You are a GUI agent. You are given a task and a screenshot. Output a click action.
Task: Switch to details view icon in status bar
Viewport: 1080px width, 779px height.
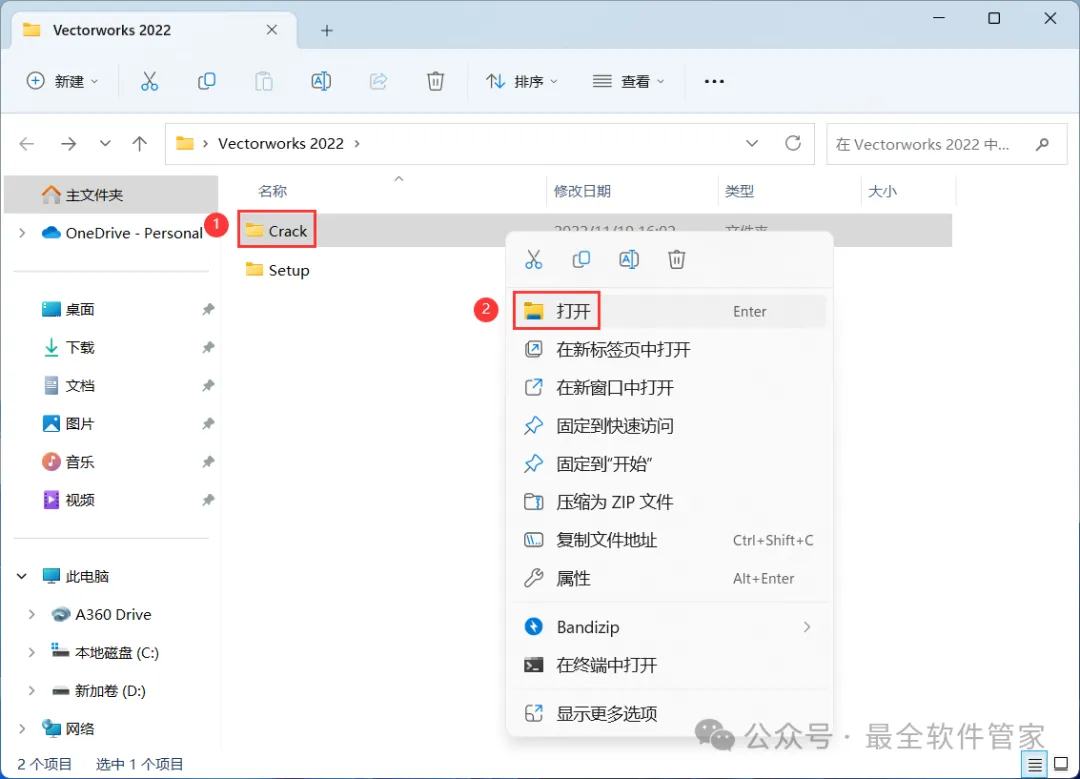click(1035, 765)
